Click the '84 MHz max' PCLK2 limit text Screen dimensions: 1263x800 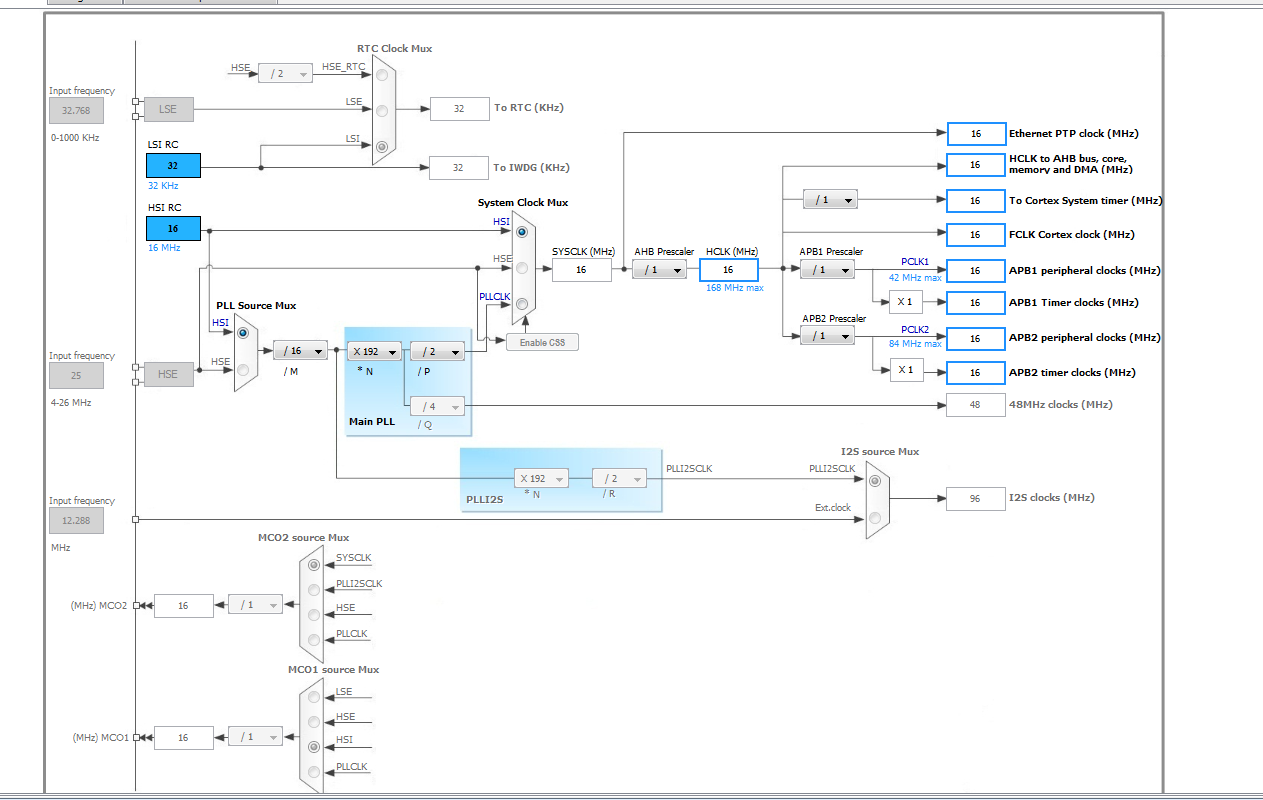click(x=915, y=344)
